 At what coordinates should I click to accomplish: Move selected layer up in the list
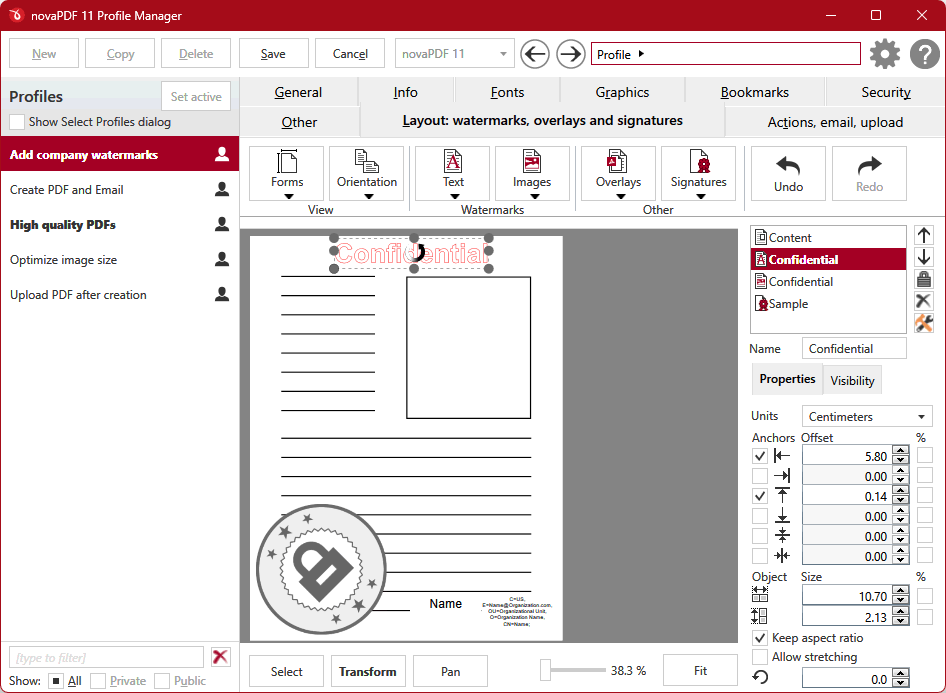coord(924,235)
